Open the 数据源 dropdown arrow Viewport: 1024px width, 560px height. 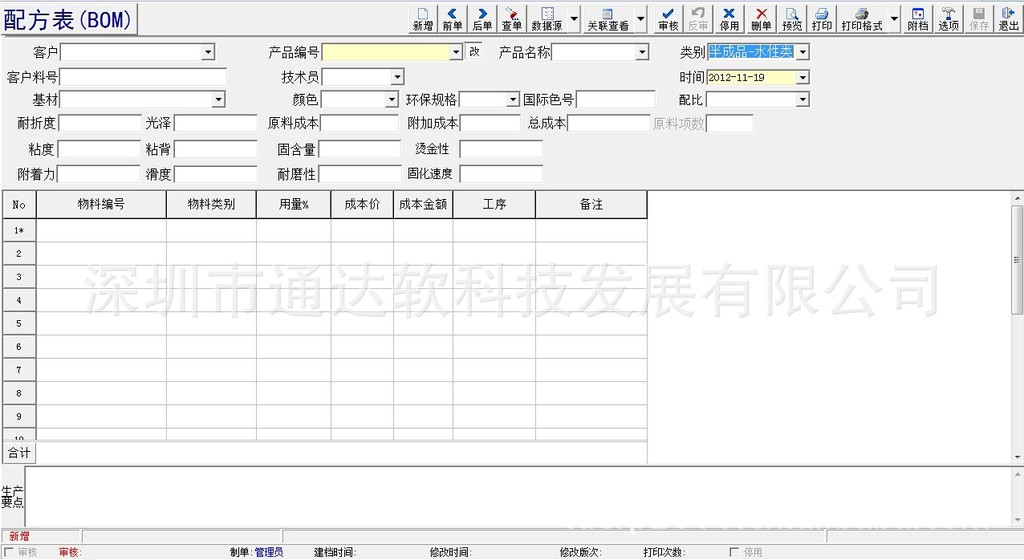(574, 19)
